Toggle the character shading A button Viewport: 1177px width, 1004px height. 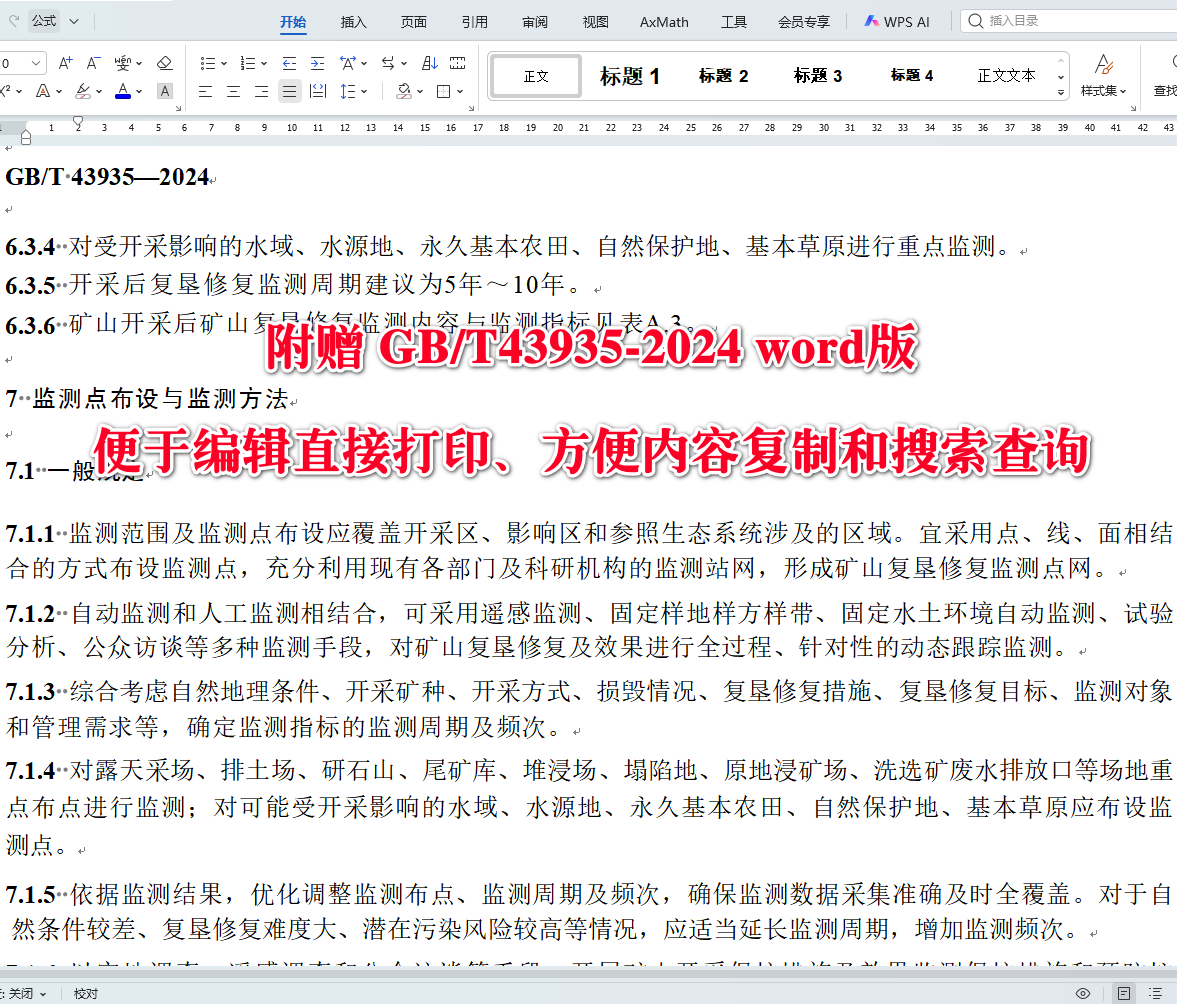pyautogui.click(x=165, y=91)
